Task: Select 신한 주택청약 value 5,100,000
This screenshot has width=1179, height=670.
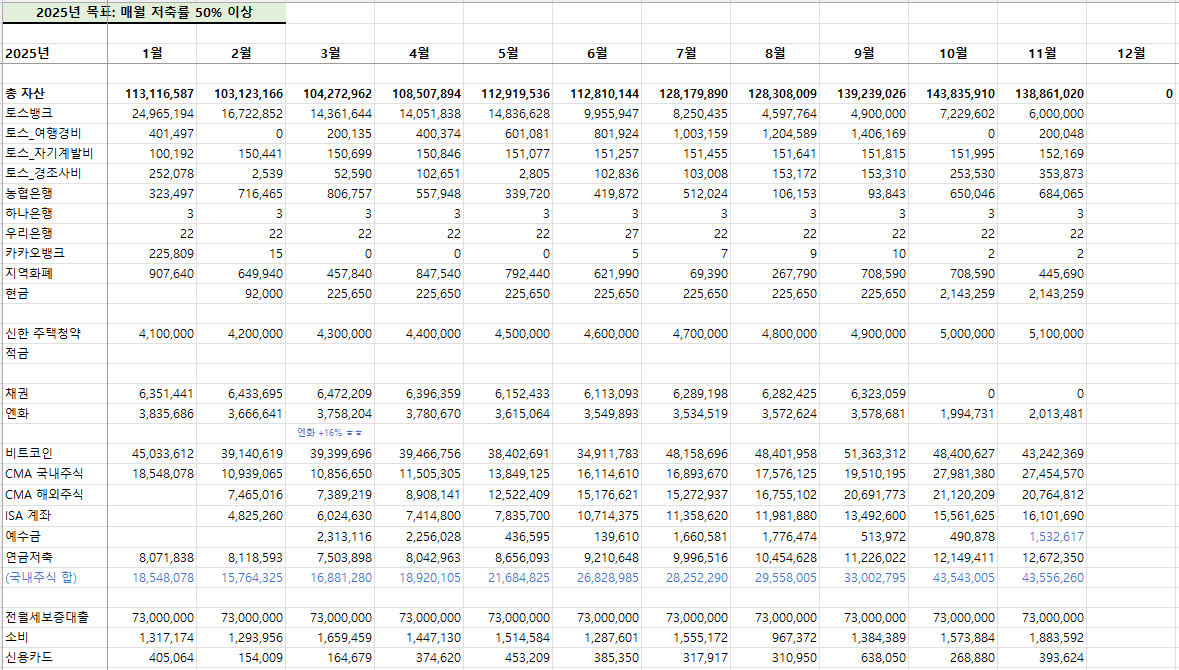Action: [1056, 334]
